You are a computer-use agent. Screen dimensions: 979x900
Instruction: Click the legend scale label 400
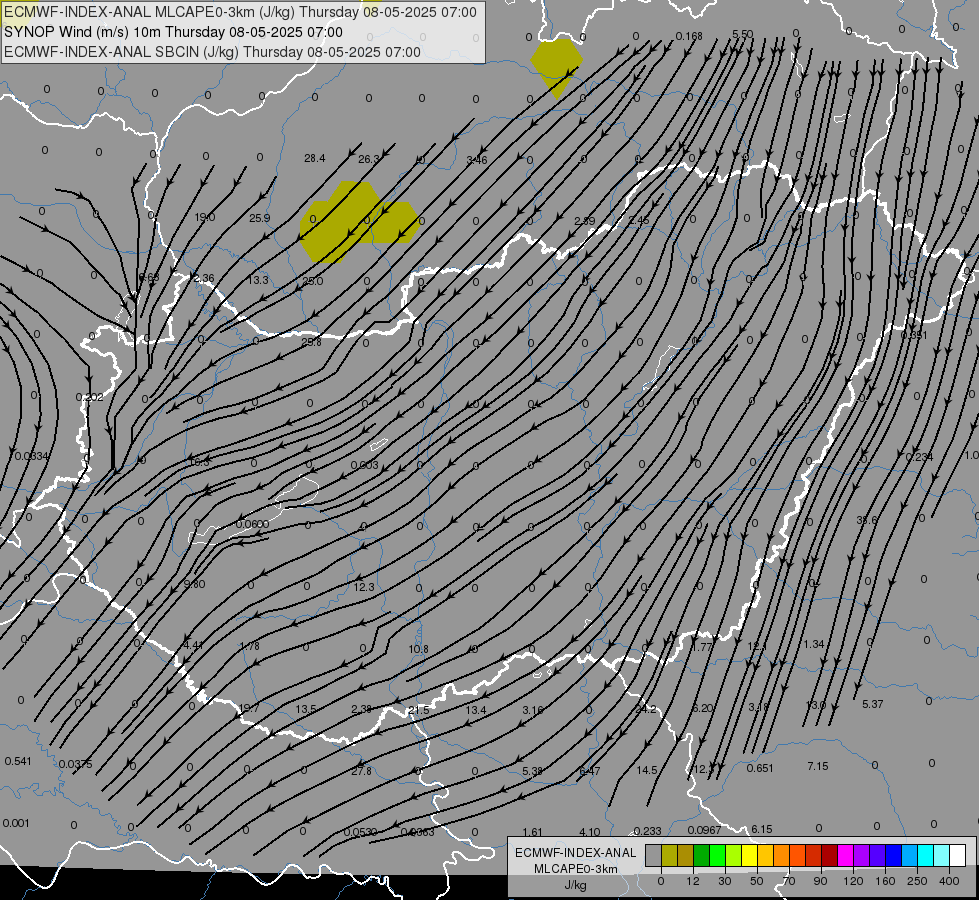pyautogui.click(x=949, y=881)
